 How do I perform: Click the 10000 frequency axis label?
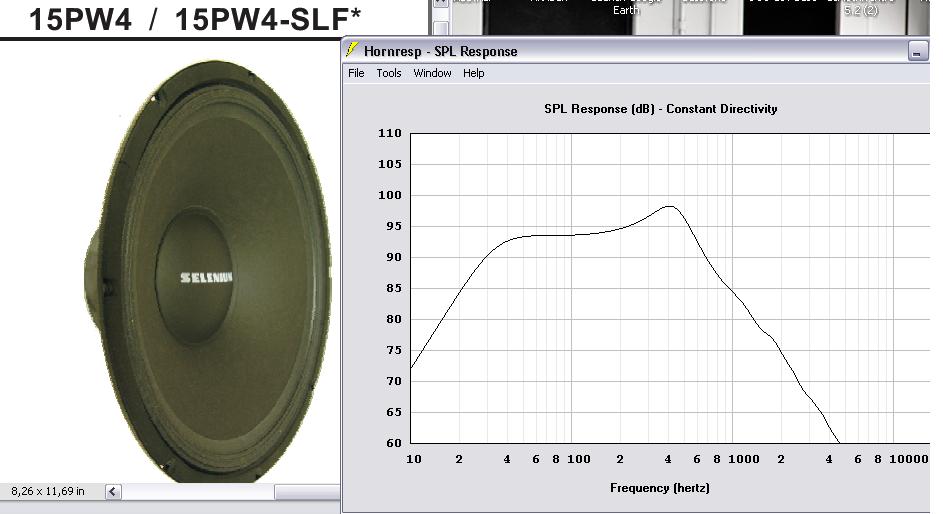pos(909,459)
